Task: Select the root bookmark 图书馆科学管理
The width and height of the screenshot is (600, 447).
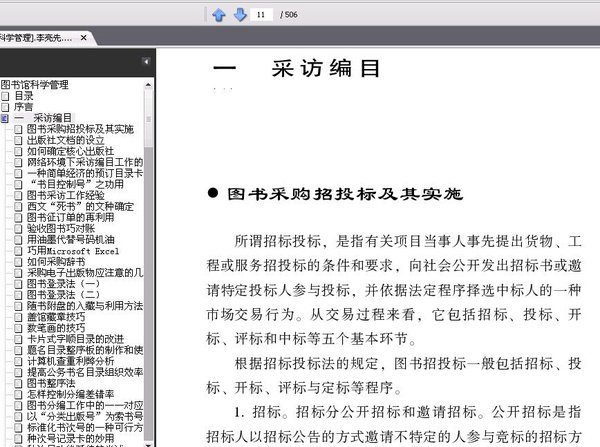Action: 34,85
